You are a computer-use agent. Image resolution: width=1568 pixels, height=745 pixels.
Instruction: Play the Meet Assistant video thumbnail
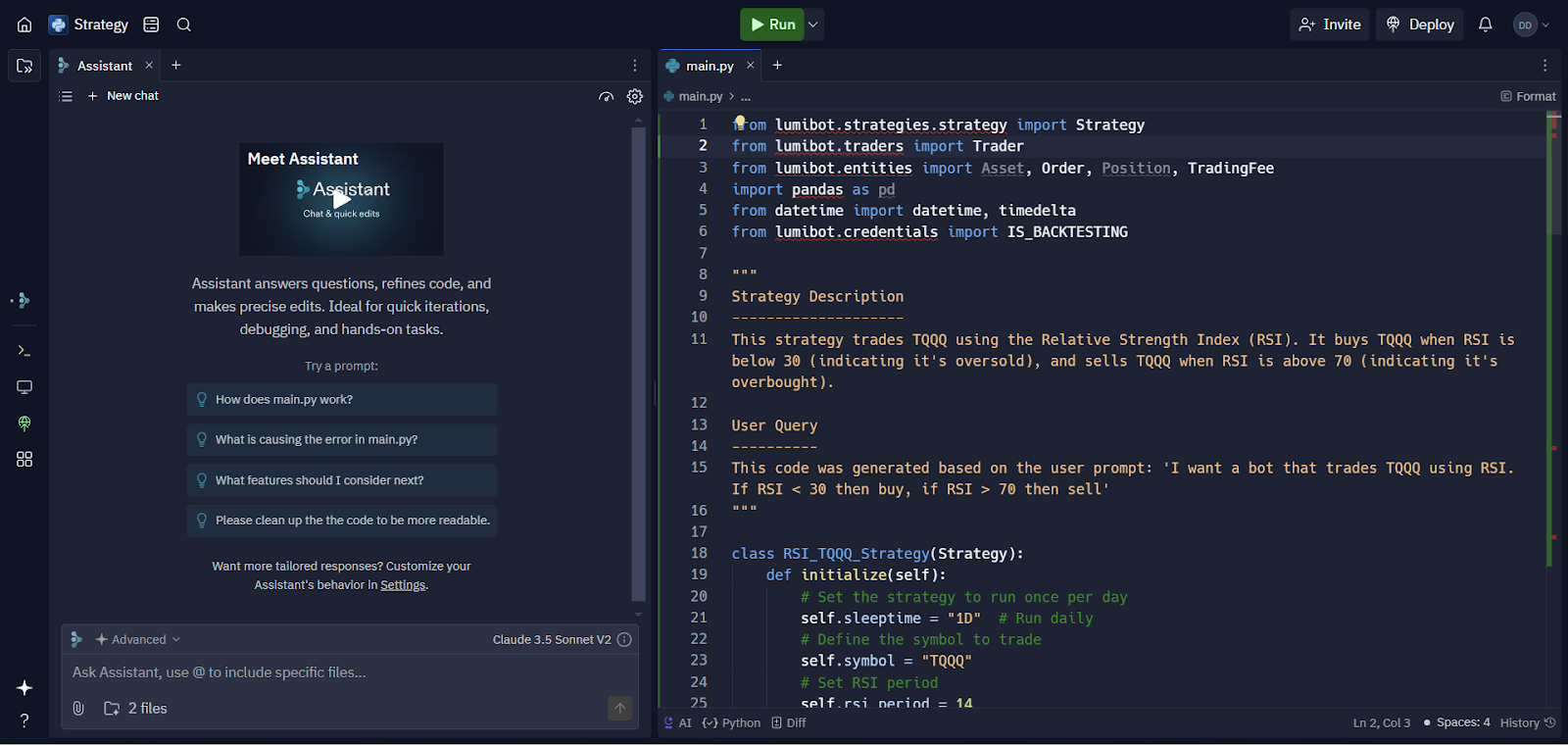coord(341,199)
